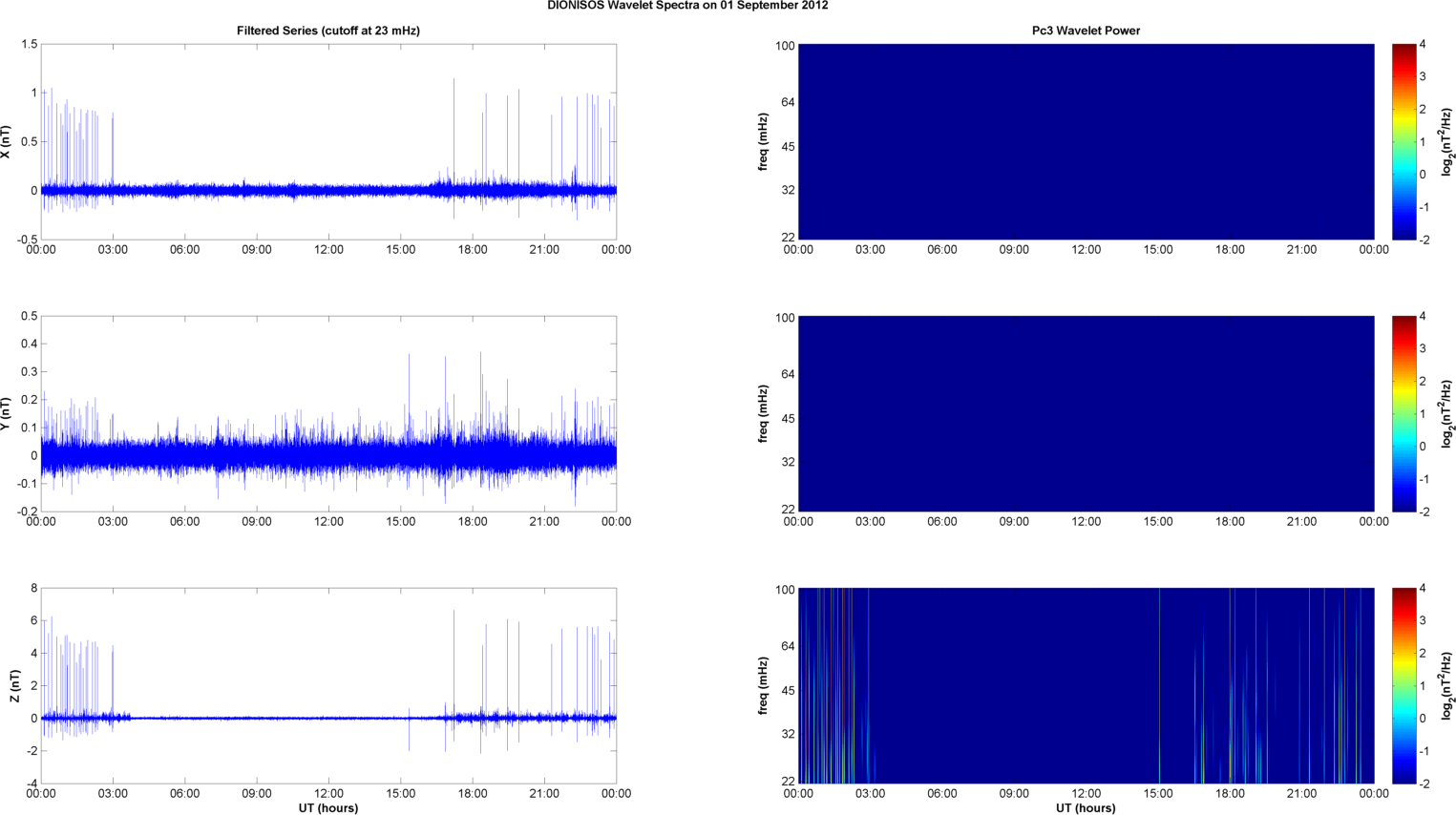Click the 'Y (nT)' axis label
The height and width of the screenshot is (815, 1456).
pyautogui.click(x=7, y=414)
